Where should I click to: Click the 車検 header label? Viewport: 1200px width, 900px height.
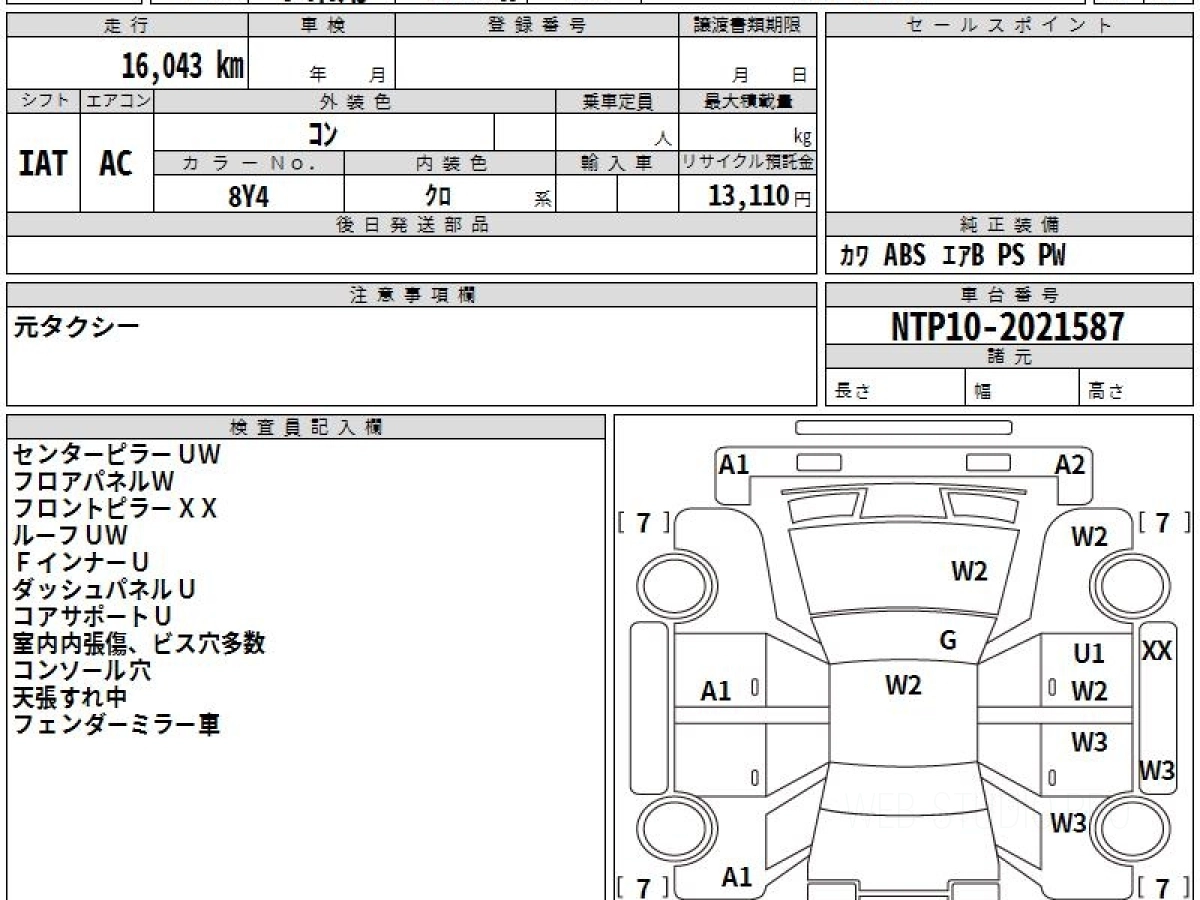(x=322, y=26)
